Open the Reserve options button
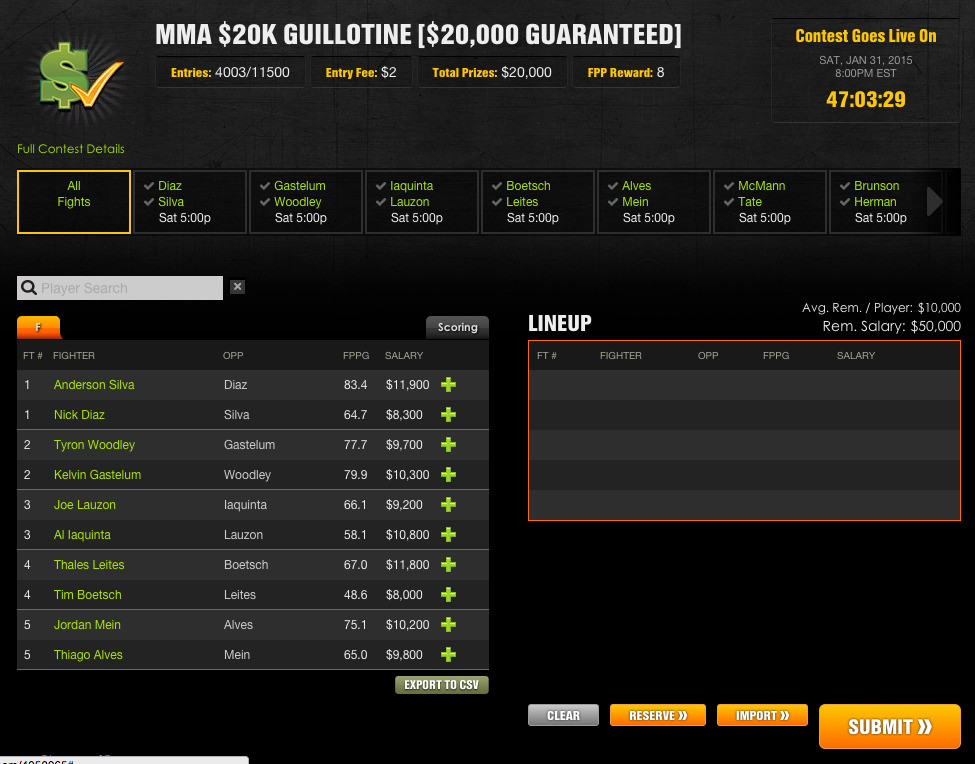The width and height of the screenshot is (975, 764). 657,715
